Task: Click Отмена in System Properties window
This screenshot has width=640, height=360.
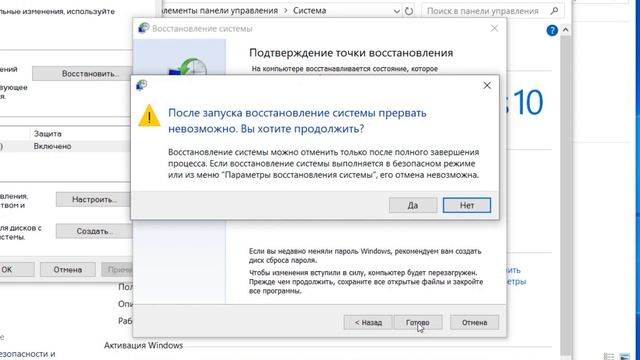Action: [68, 270]
